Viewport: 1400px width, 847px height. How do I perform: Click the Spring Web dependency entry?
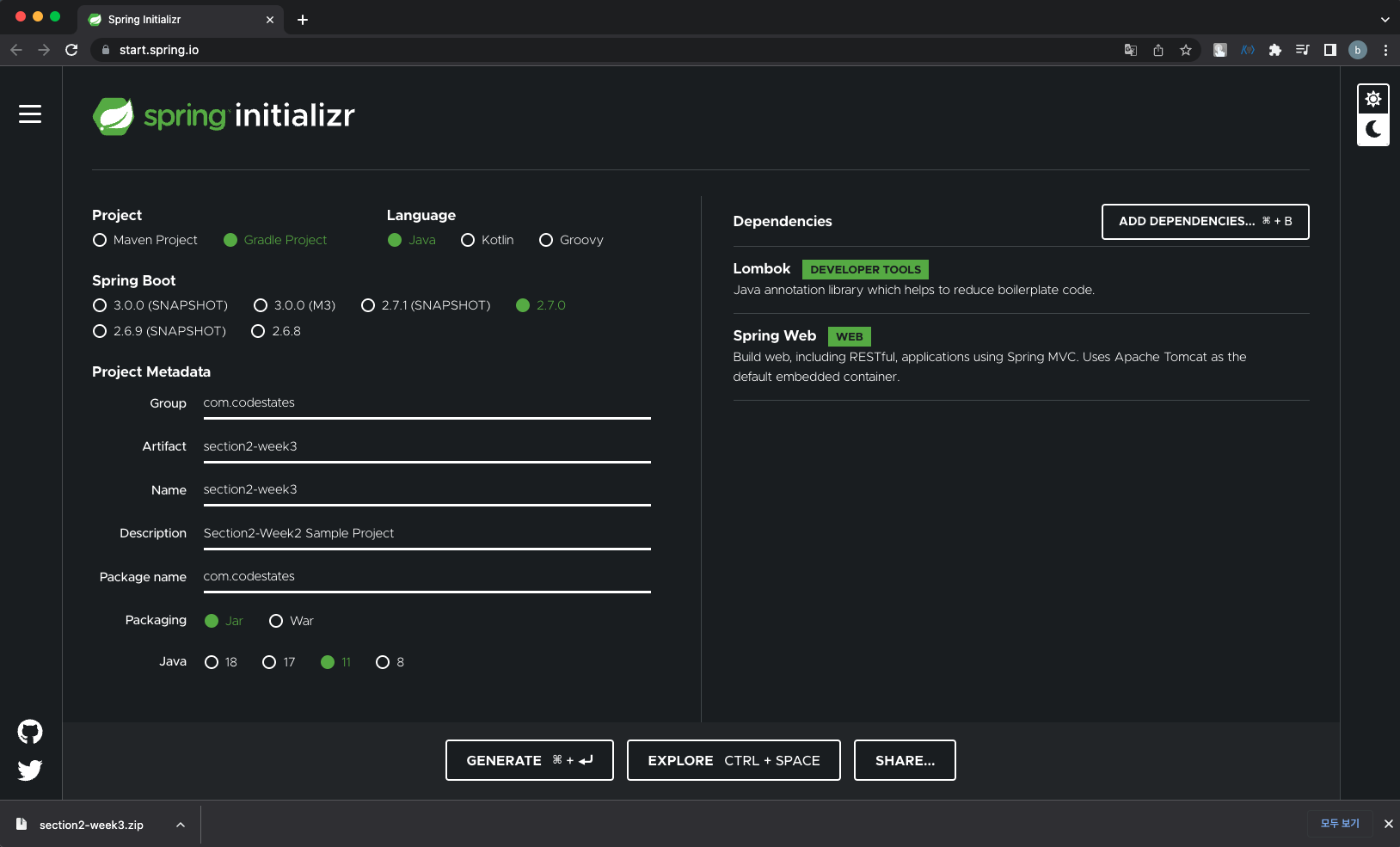point(1021,357)
